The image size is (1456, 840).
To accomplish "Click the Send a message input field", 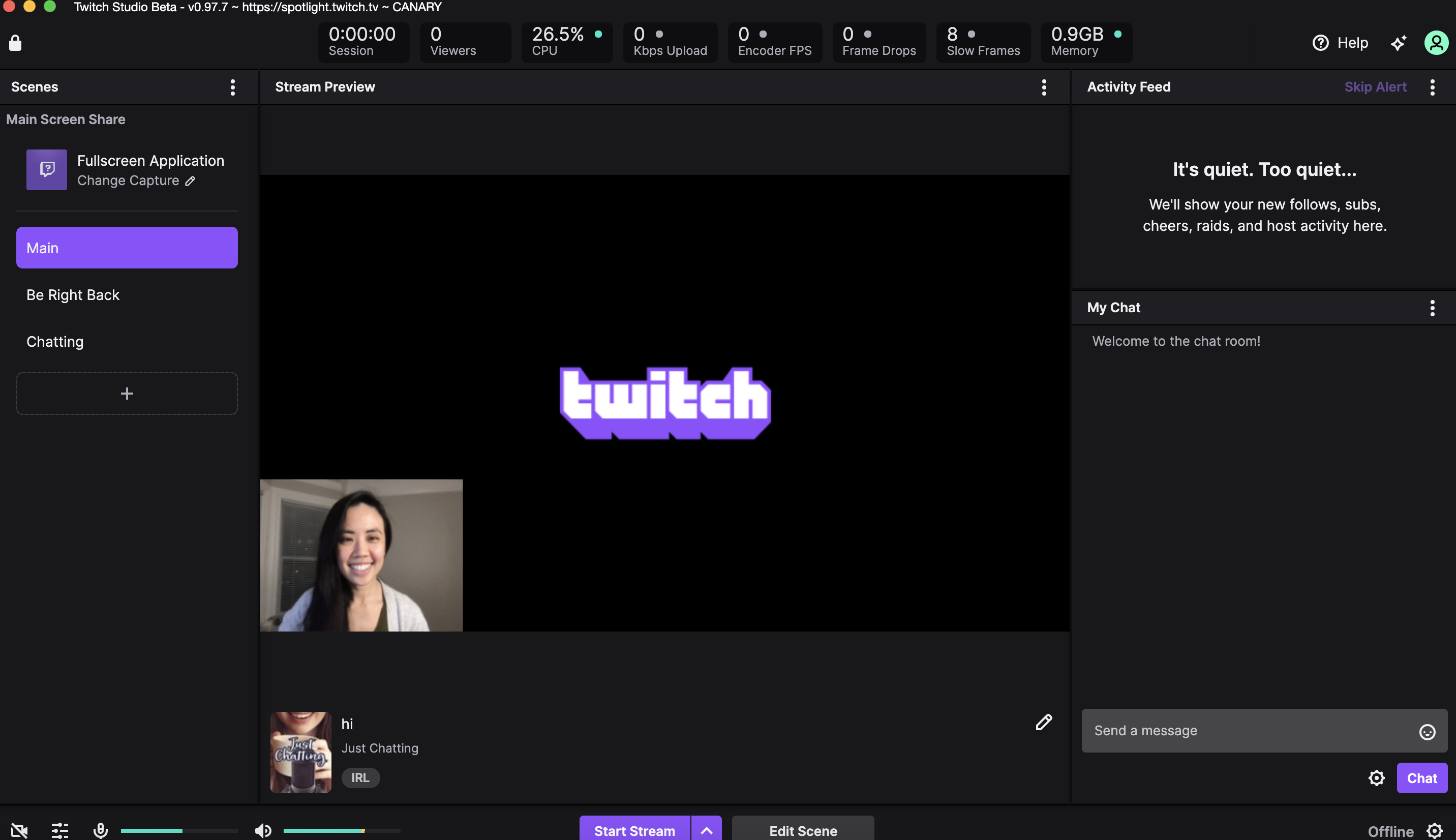I will 1253,730.
